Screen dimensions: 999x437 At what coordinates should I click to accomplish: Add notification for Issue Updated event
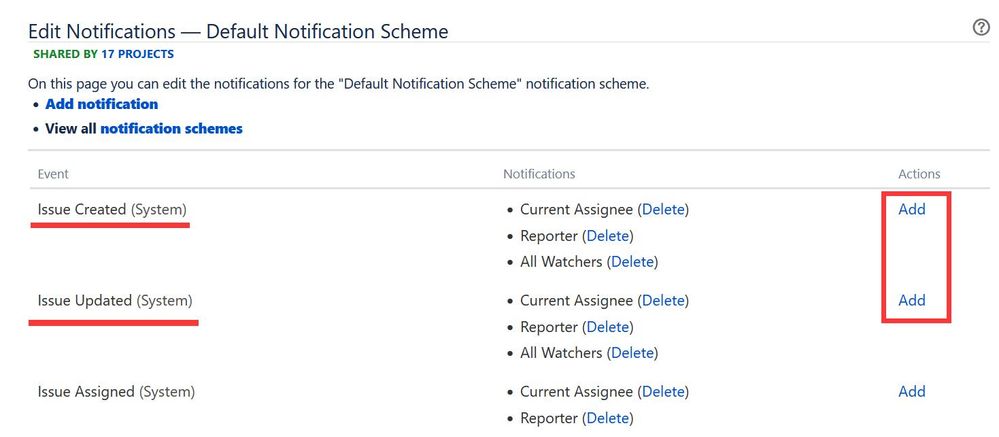coord(912,300)
